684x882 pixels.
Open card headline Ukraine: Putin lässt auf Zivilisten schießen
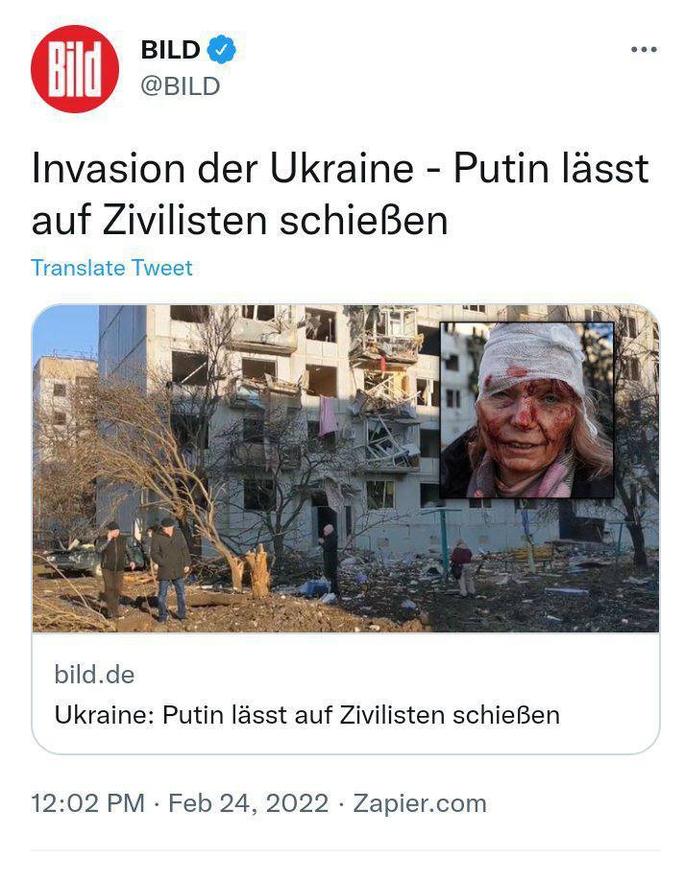point(307,716)
